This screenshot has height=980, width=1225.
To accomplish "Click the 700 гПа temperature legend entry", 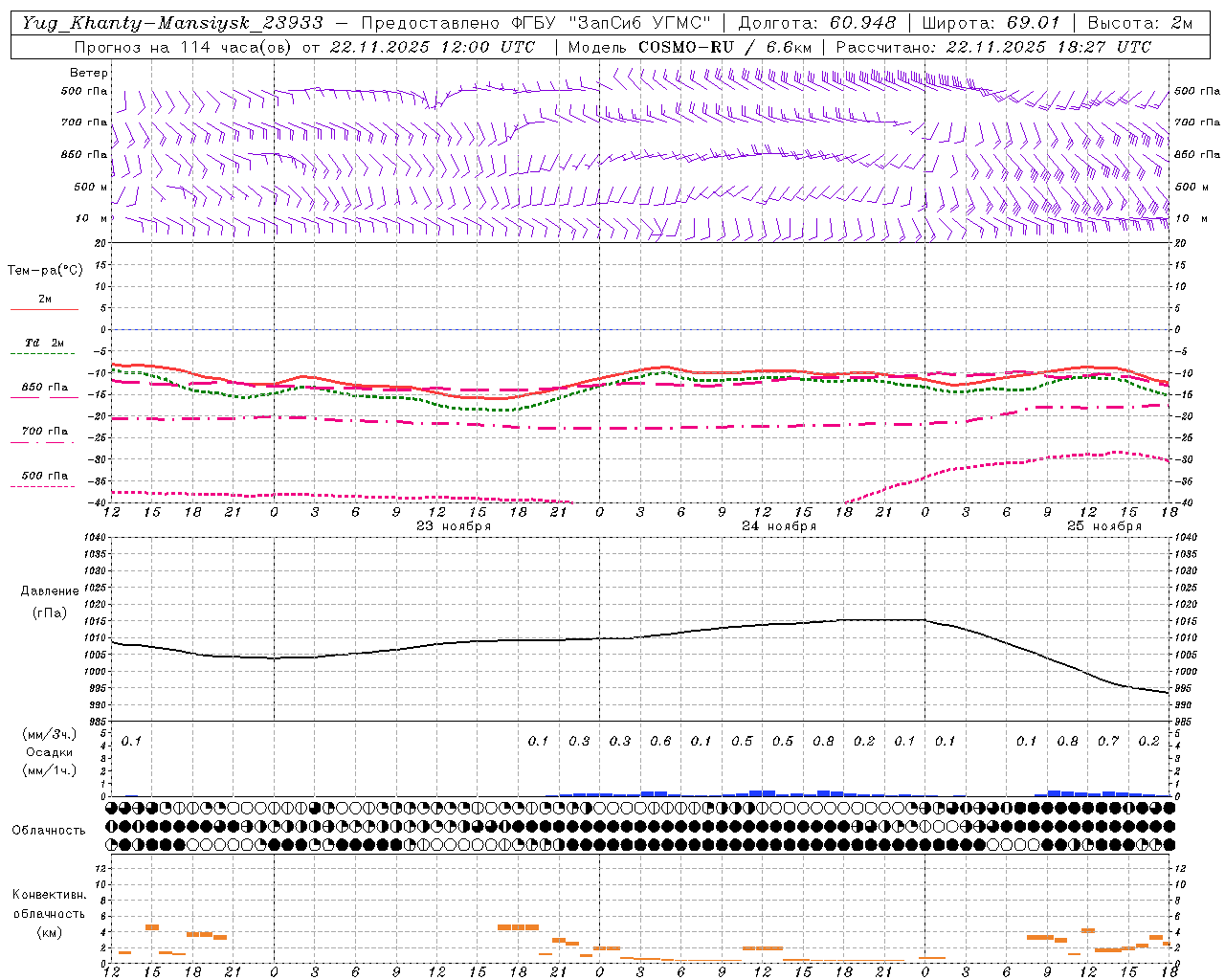I will pos(44,432).
